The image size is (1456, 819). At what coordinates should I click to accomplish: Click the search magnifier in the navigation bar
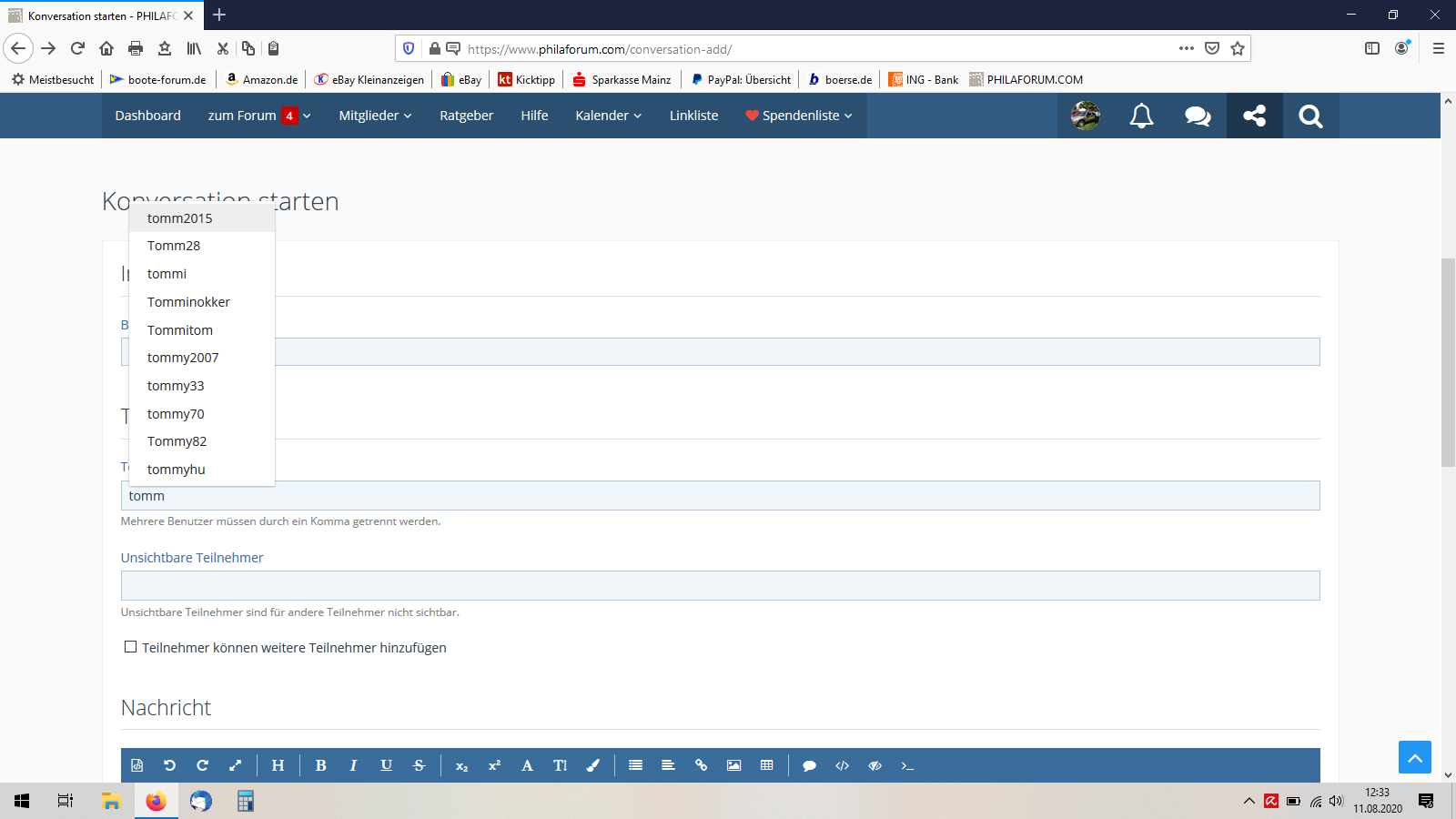click(x=1310, y=116)
